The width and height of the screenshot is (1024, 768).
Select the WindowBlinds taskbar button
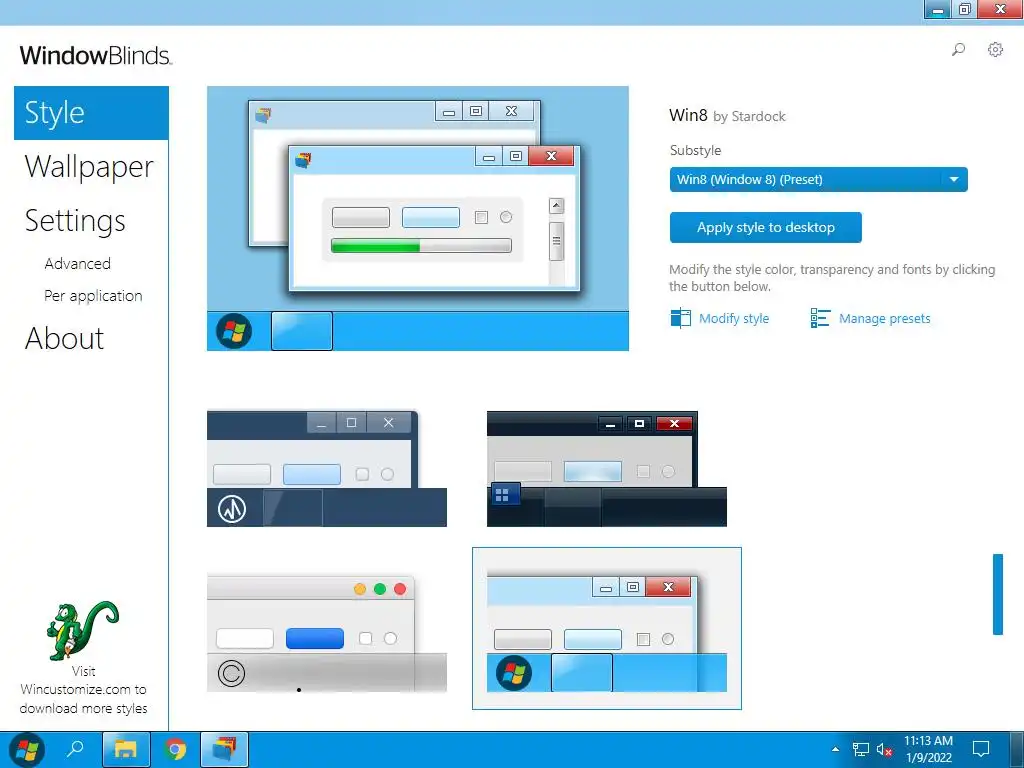[224, 749]
